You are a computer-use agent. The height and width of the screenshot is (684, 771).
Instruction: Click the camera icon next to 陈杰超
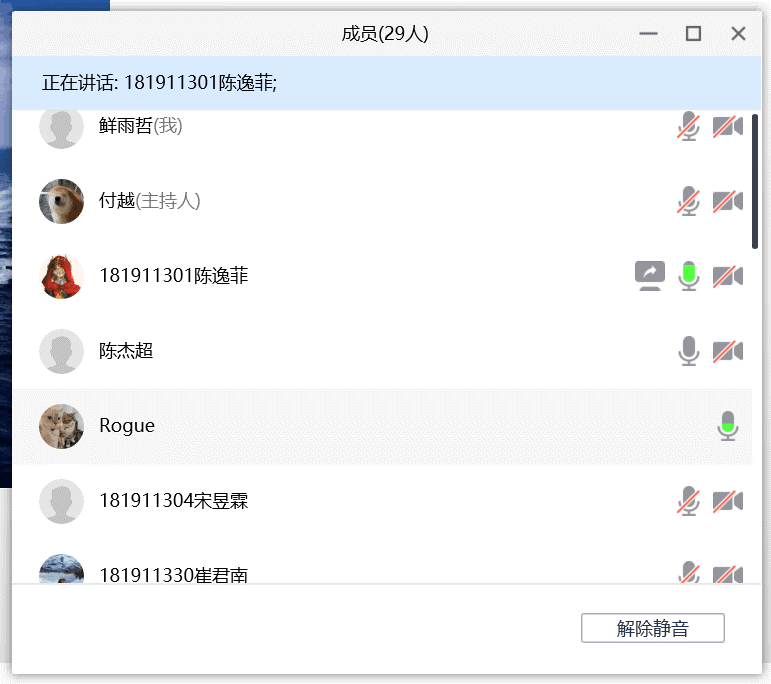tap(727, 351)
